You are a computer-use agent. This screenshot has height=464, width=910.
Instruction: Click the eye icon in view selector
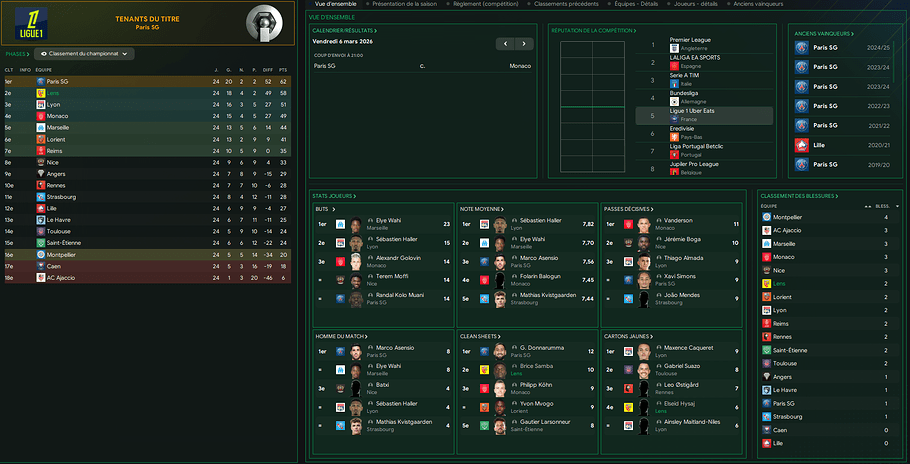tap(44, 53)
